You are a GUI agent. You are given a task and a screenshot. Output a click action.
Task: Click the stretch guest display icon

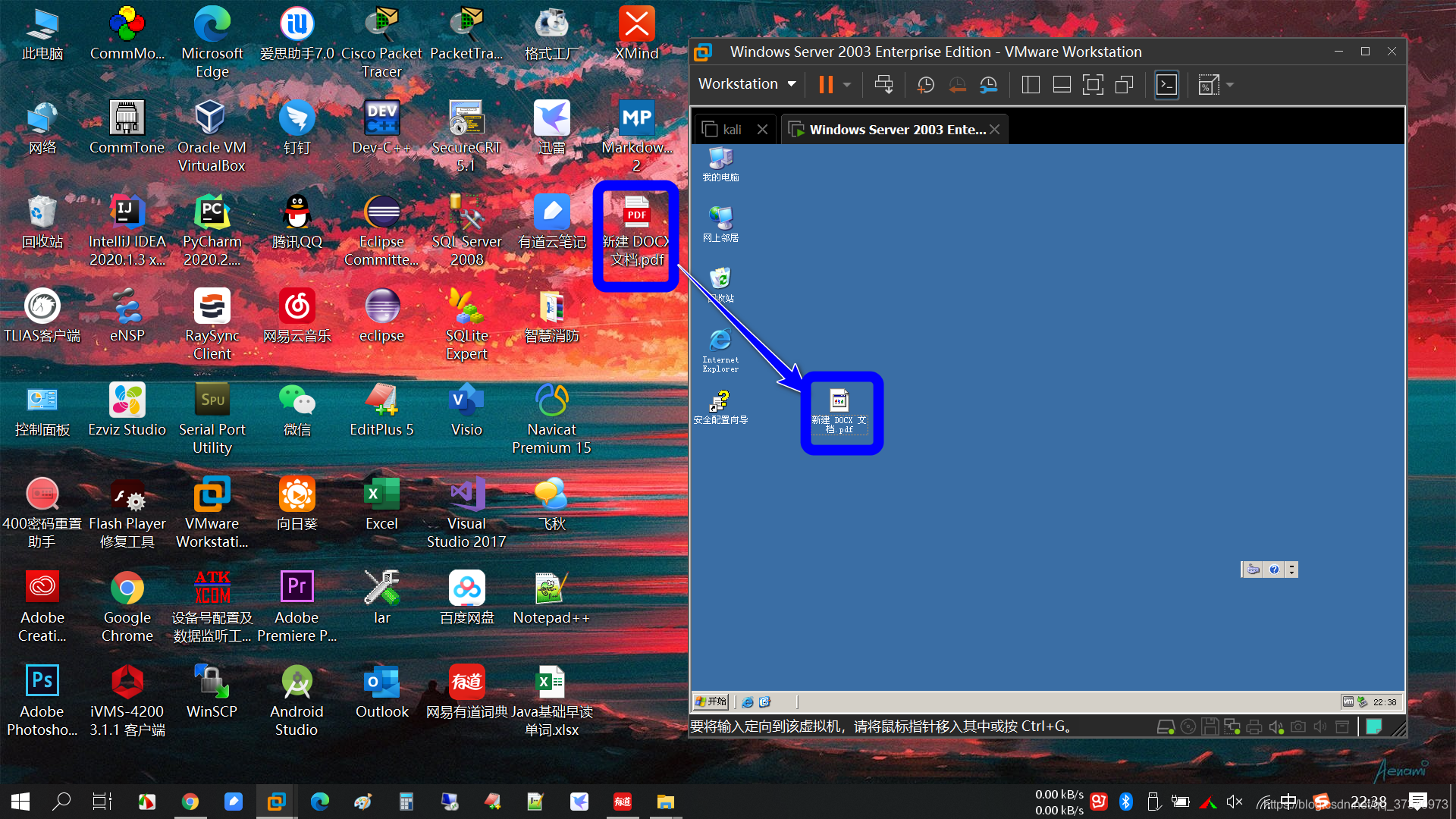[x=1209, y=84]
